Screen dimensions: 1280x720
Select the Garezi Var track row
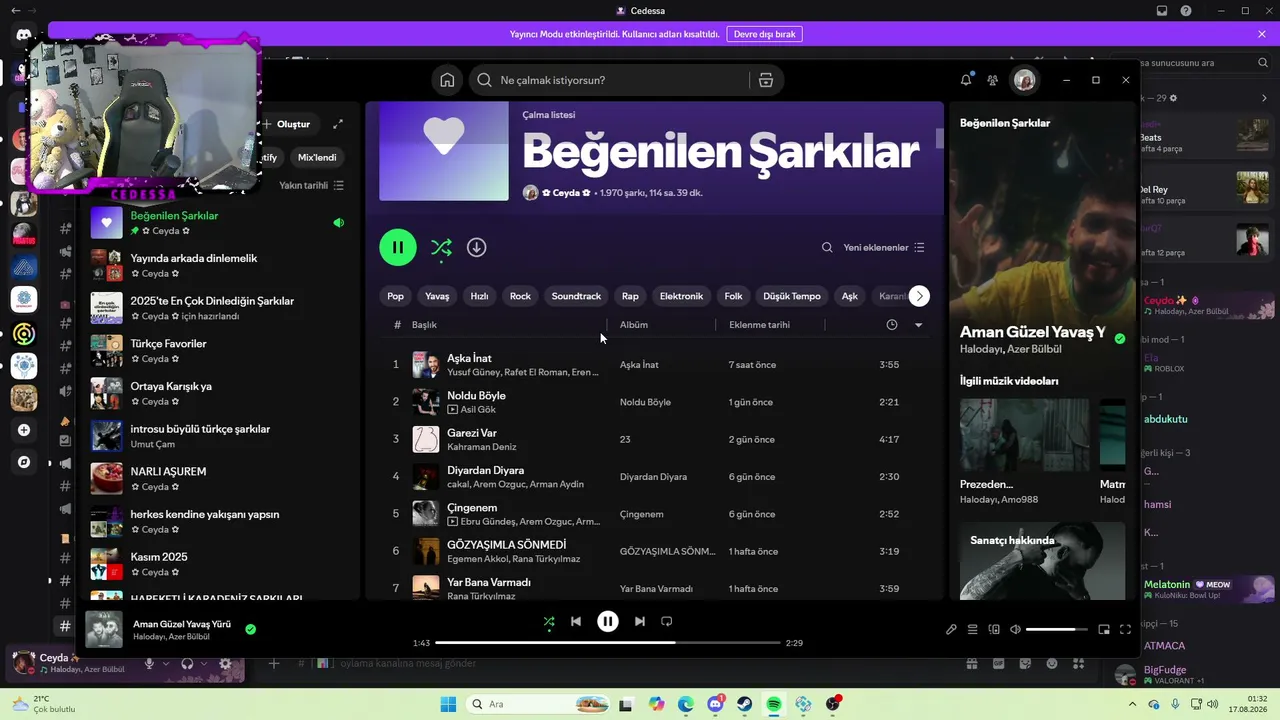pos(656,439)
